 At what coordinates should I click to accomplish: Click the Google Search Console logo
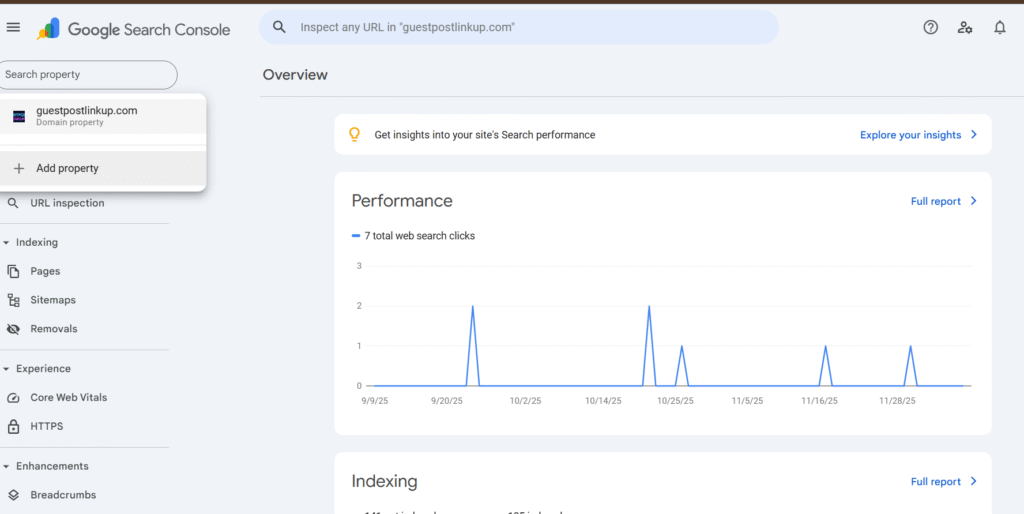(134, 29)
